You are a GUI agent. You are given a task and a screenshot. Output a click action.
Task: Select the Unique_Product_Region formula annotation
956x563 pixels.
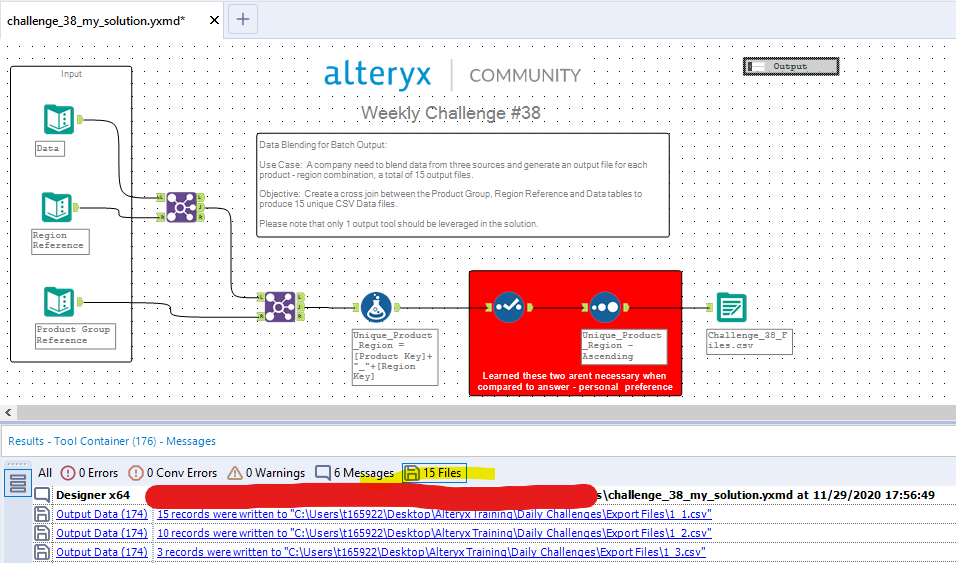(x=395, y=357)
